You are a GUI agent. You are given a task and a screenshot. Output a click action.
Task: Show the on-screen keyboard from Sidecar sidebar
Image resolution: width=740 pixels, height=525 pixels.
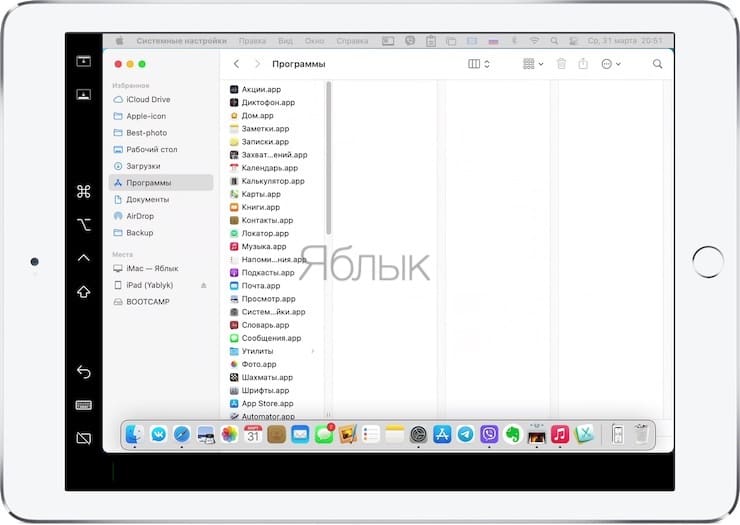coord(84,405)
